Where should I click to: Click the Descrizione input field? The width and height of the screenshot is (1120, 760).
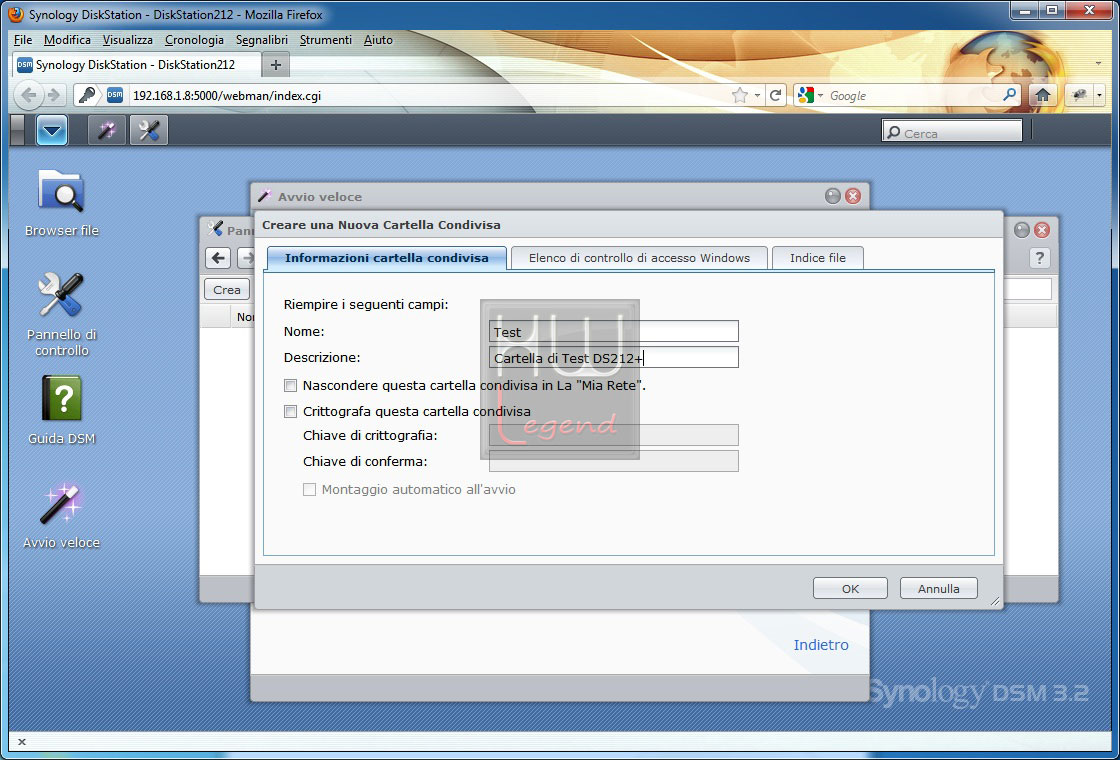coord(614,358)
